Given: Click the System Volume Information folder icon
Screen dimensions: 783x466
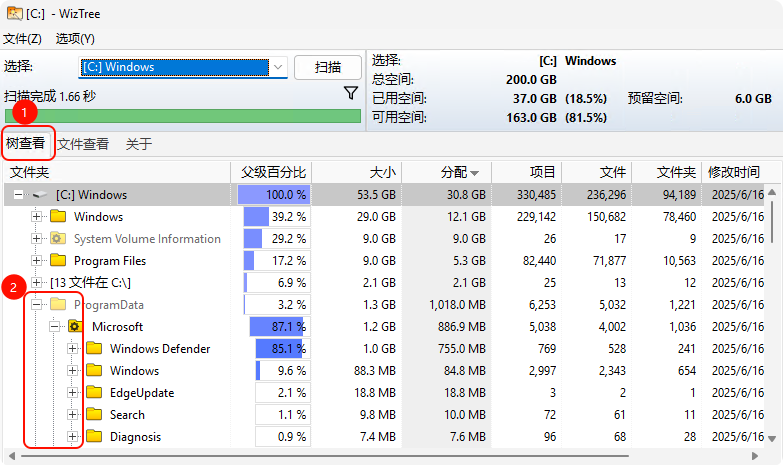Looking at the screenshot, I should [x=58, y=239].
